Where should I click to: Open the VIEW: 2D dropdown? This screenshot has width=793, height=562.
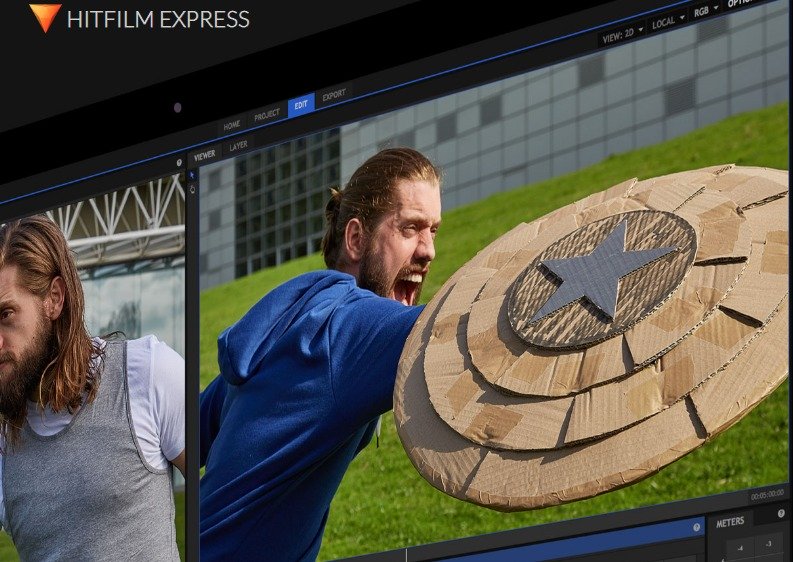point(622,34)
